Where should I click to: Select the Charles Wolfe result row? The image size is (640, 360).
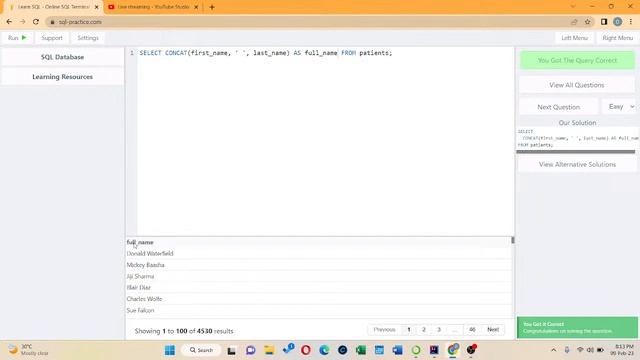coord(318,299)
